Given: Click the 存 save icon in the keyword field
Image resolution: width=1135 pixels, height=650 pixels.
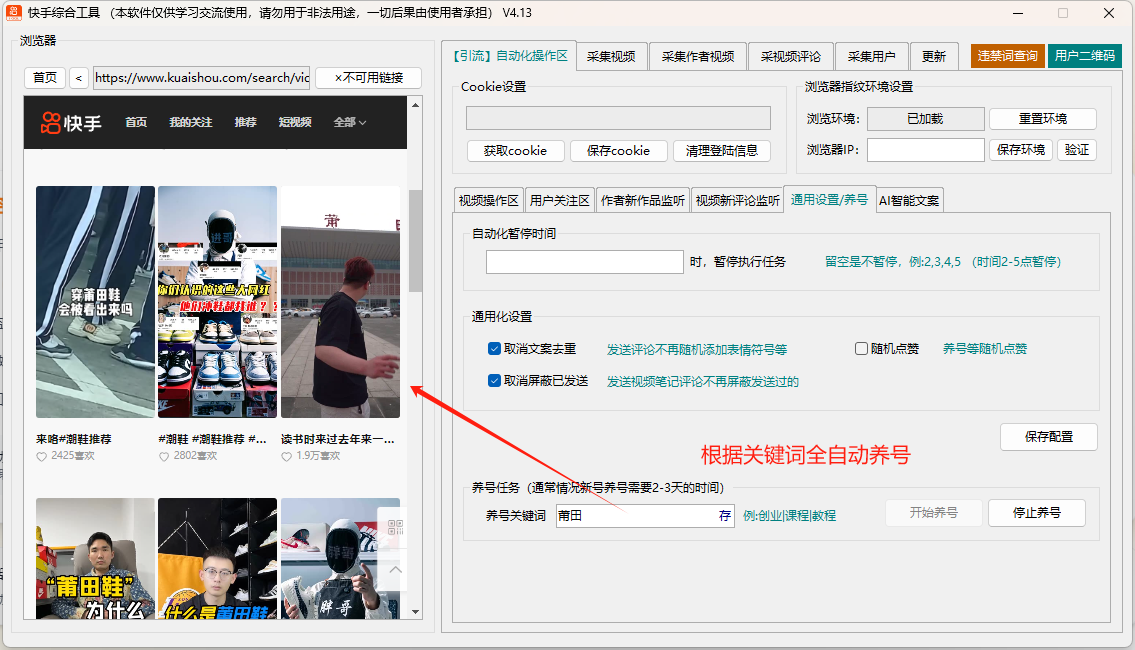Looking at the screenshot, I should coord(725,516).
